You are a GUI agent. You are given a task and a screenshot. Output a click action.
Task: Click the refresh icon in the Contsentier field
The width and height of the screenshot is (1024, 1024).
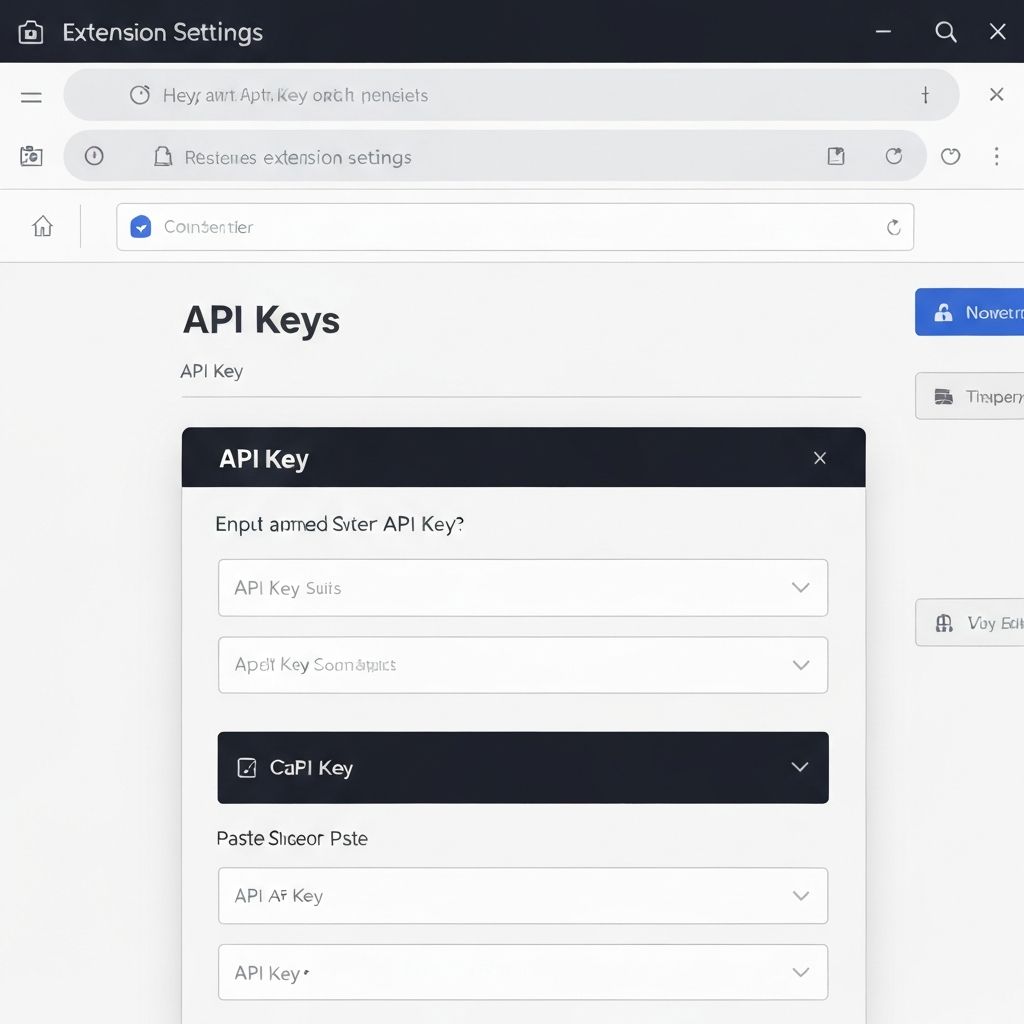893,227
